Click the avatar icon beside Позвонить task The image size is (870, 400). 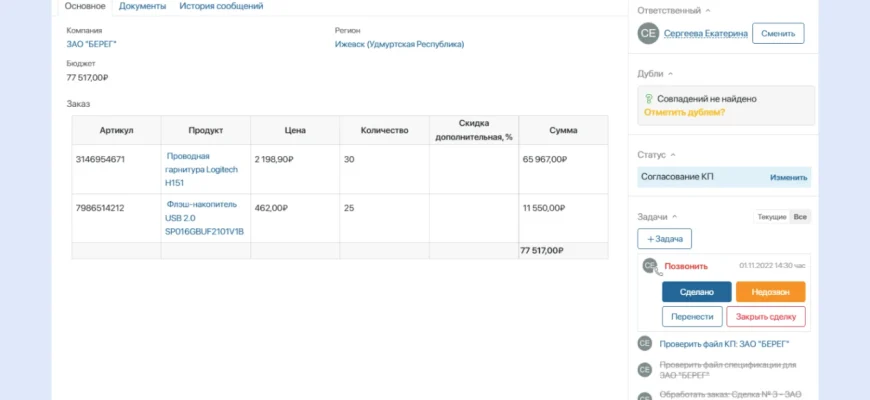pyautogui.click(x=649, y=266)
